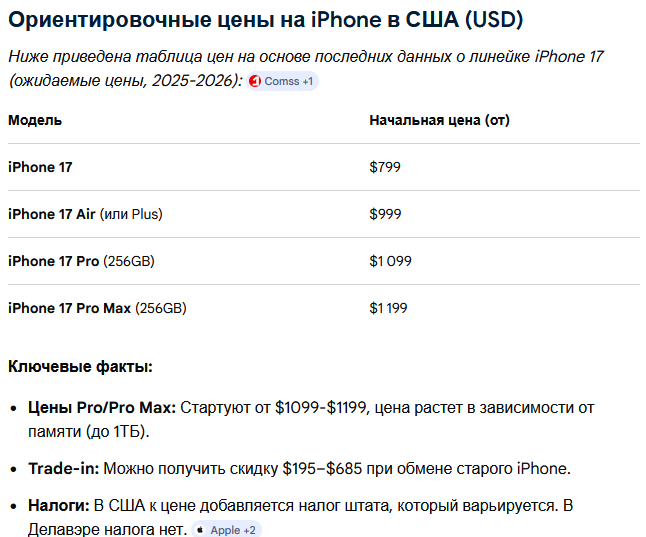Click the $1 099 price cell
The height and width of the screenshot is (537, 646).
tap(390, 261)
